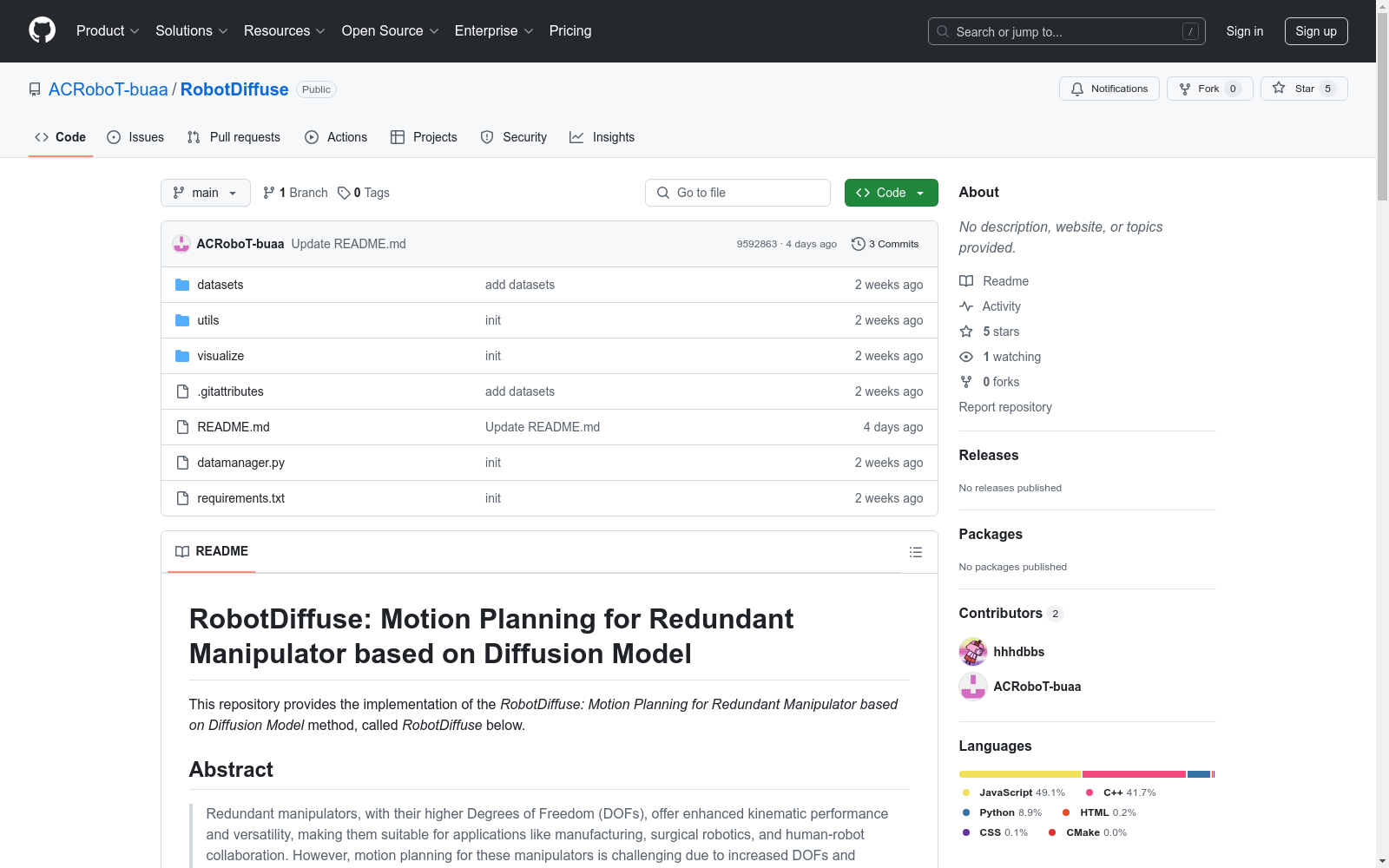Expand the Solutions menu
The height and width of the screenshot is (868, 1389).
pyautogui.click(x=192, y=31)
